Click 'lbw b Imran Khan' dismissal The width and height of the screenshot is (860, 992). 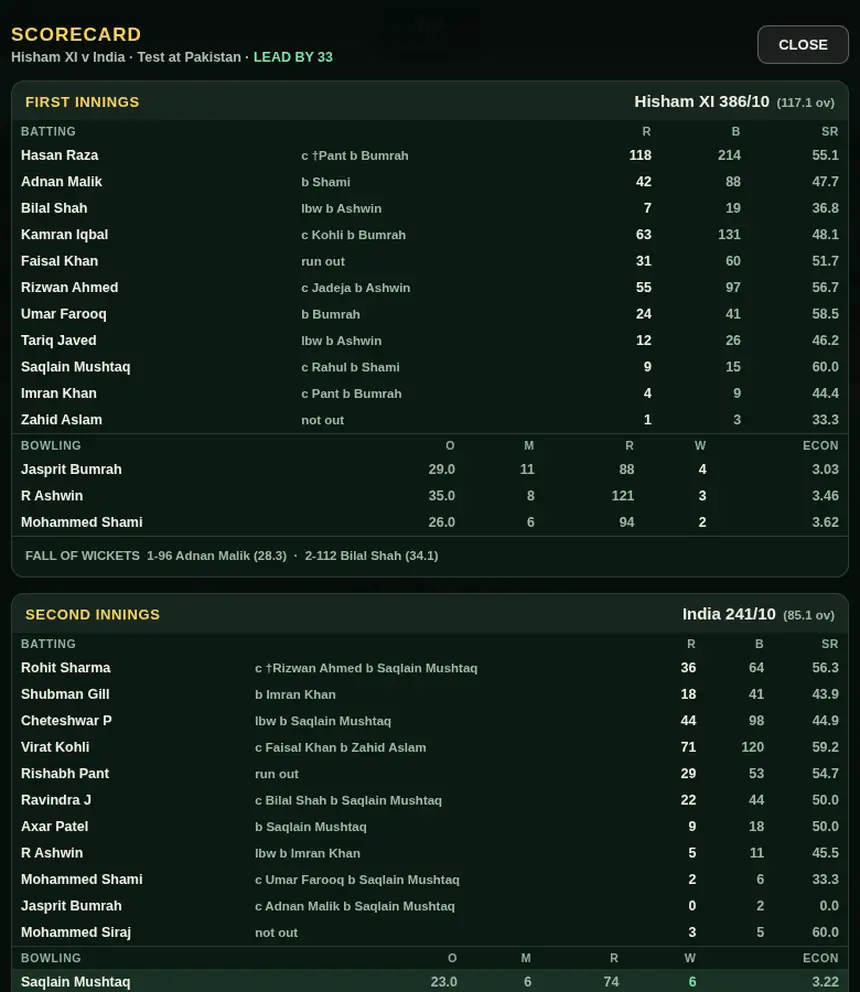308,853
